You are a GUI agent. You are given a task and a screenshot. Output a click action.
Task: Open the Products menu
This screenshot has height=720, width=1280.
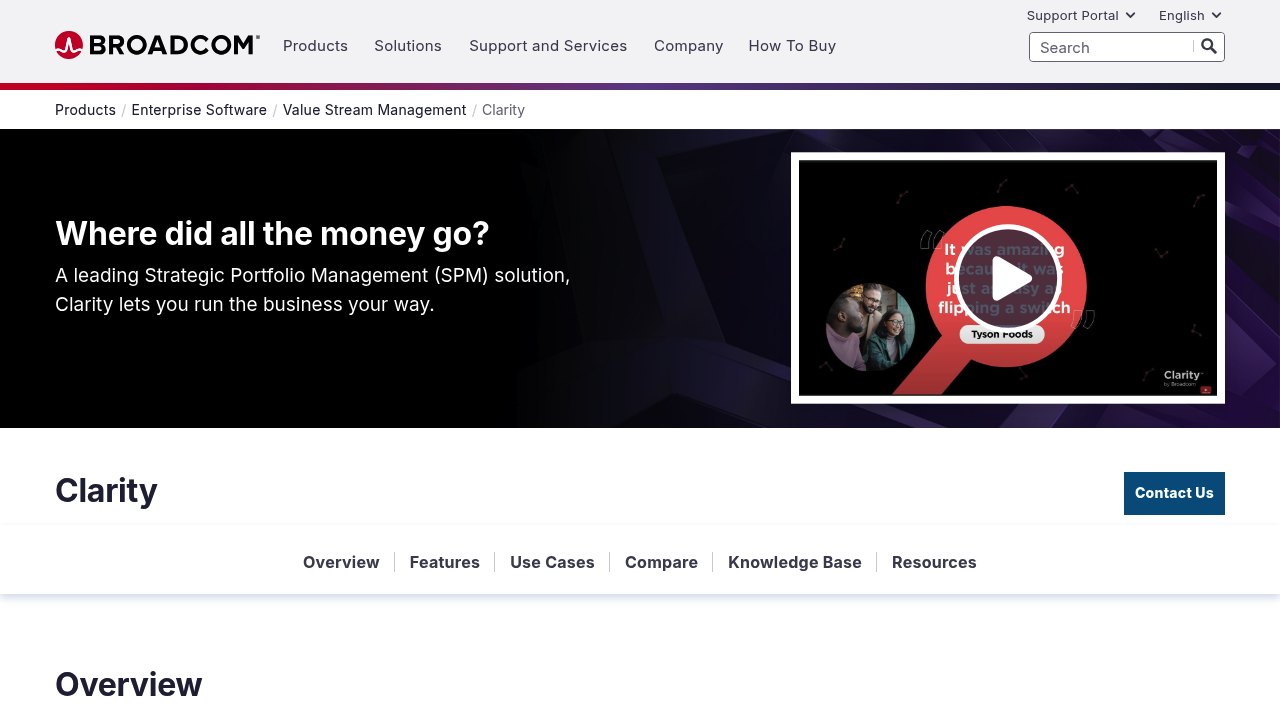click(315, 46)
